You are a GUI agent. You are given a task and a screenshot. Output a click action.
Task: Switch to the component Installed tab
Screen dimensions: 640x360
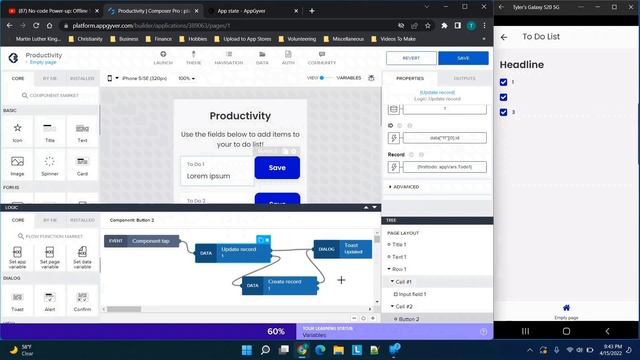click(x=82, y=78)
